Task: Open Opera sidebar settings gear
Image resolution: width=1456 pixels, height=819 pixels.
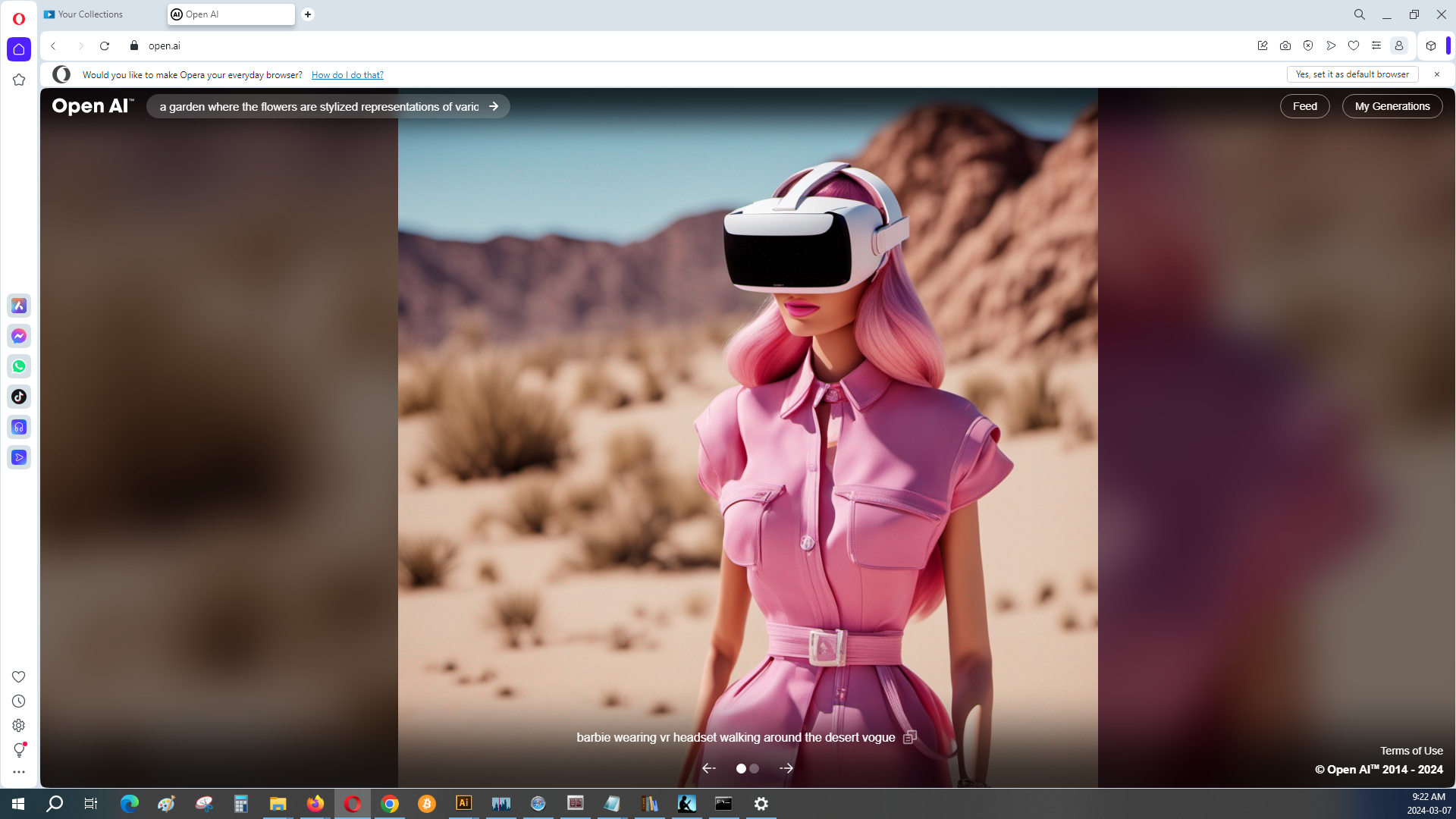Action: pos(19,726)
